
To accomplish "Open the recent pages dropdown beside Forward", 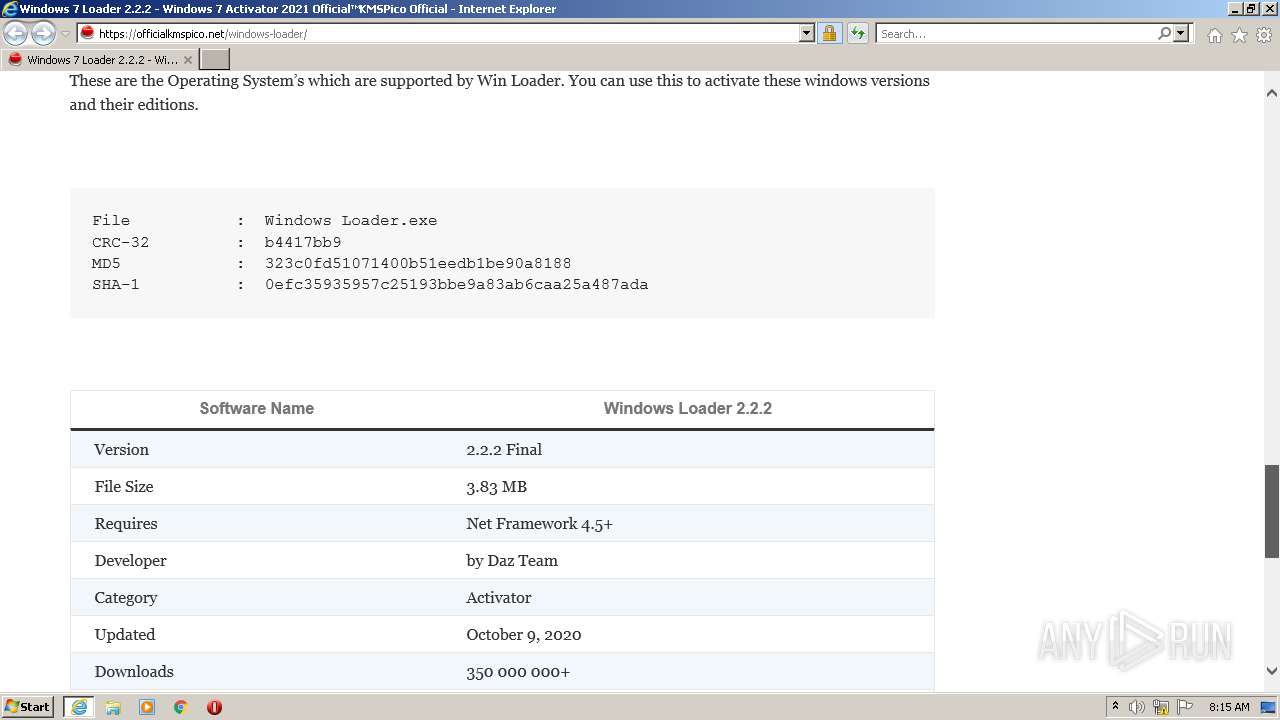I will pos(65,34).
